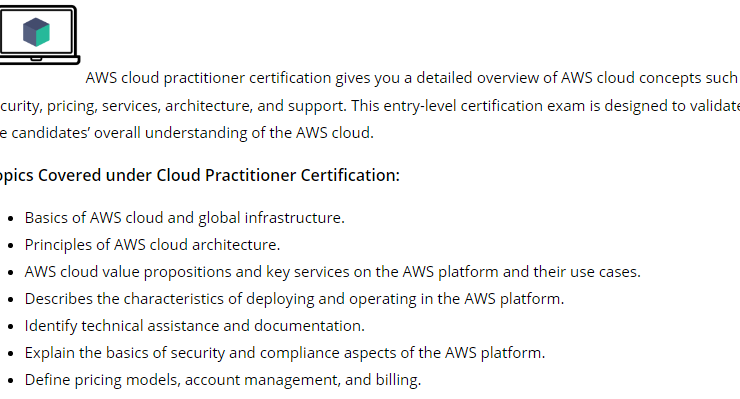Click the words 'AWS platform' in fourth bullet

point(514,298)
